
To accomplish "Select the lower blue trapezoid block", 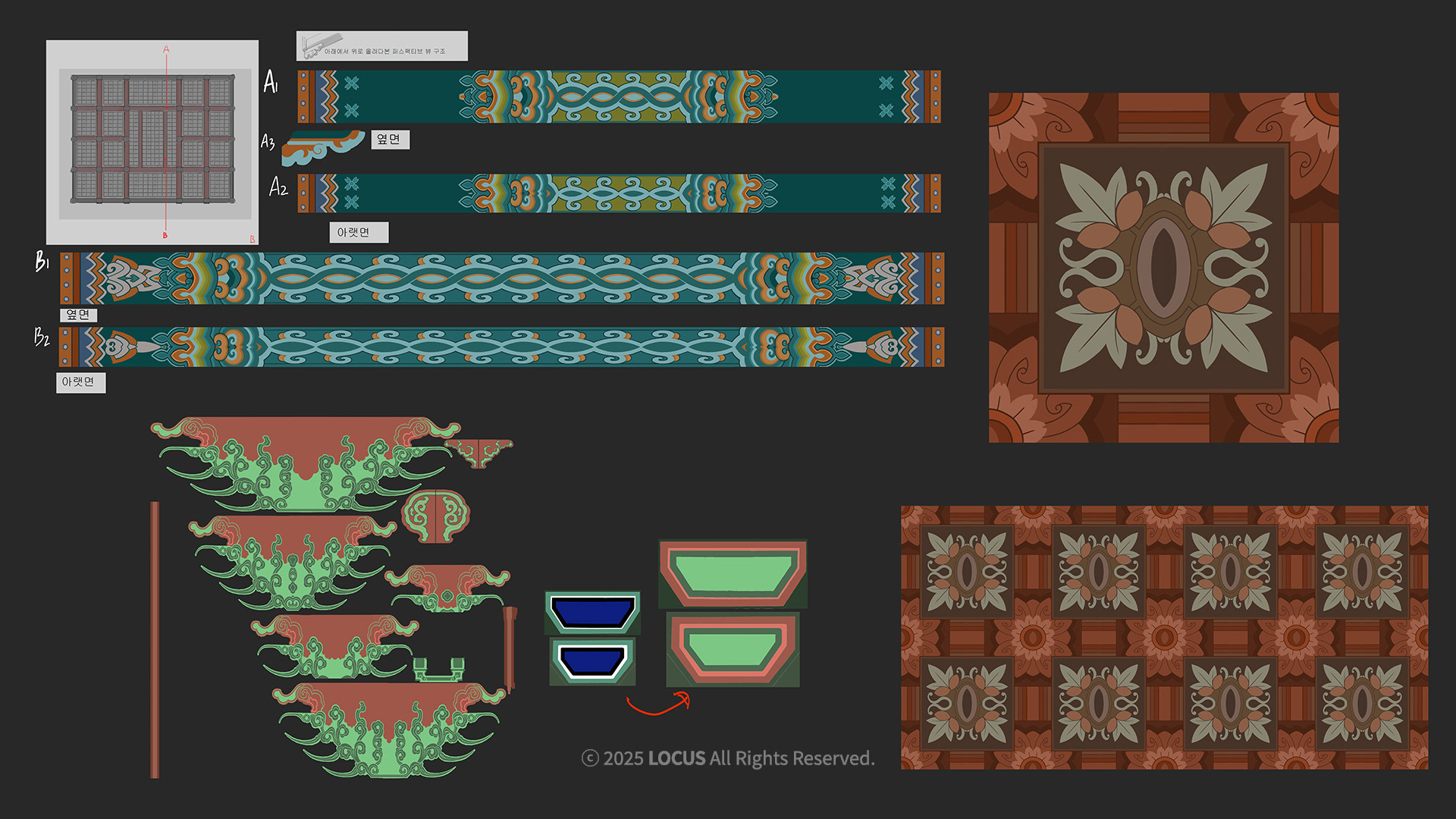I will pos(592,661).
